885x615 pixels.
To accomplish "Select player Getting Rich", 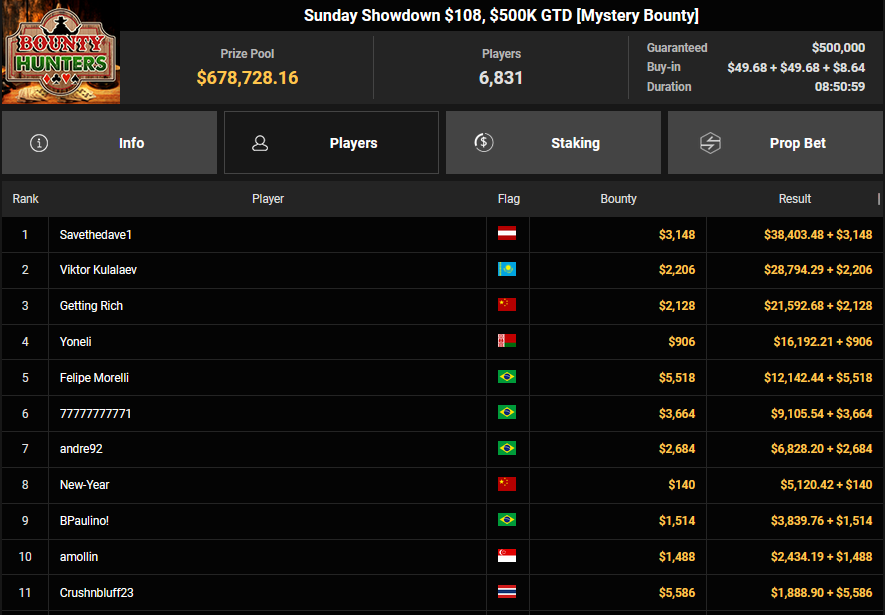I will [x=91, y=306].
